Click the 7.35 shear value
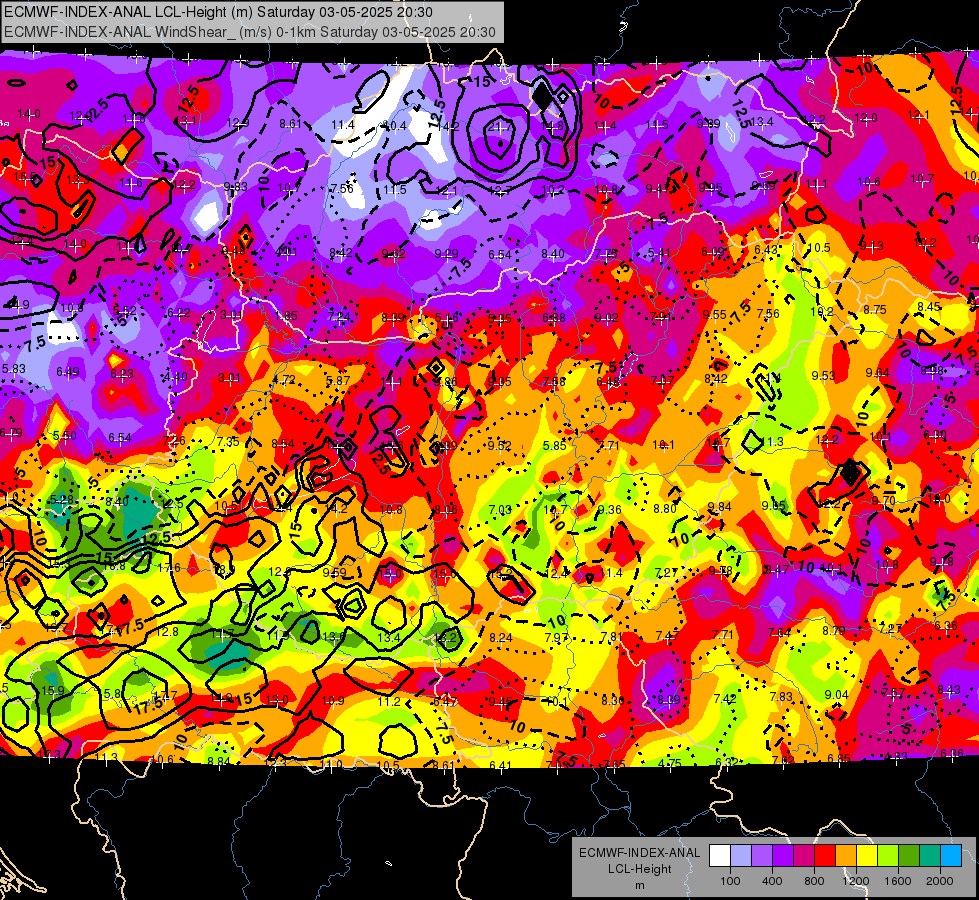Image resolution: width=979 pixels, height=900 pixels. (x=228, y=442)
